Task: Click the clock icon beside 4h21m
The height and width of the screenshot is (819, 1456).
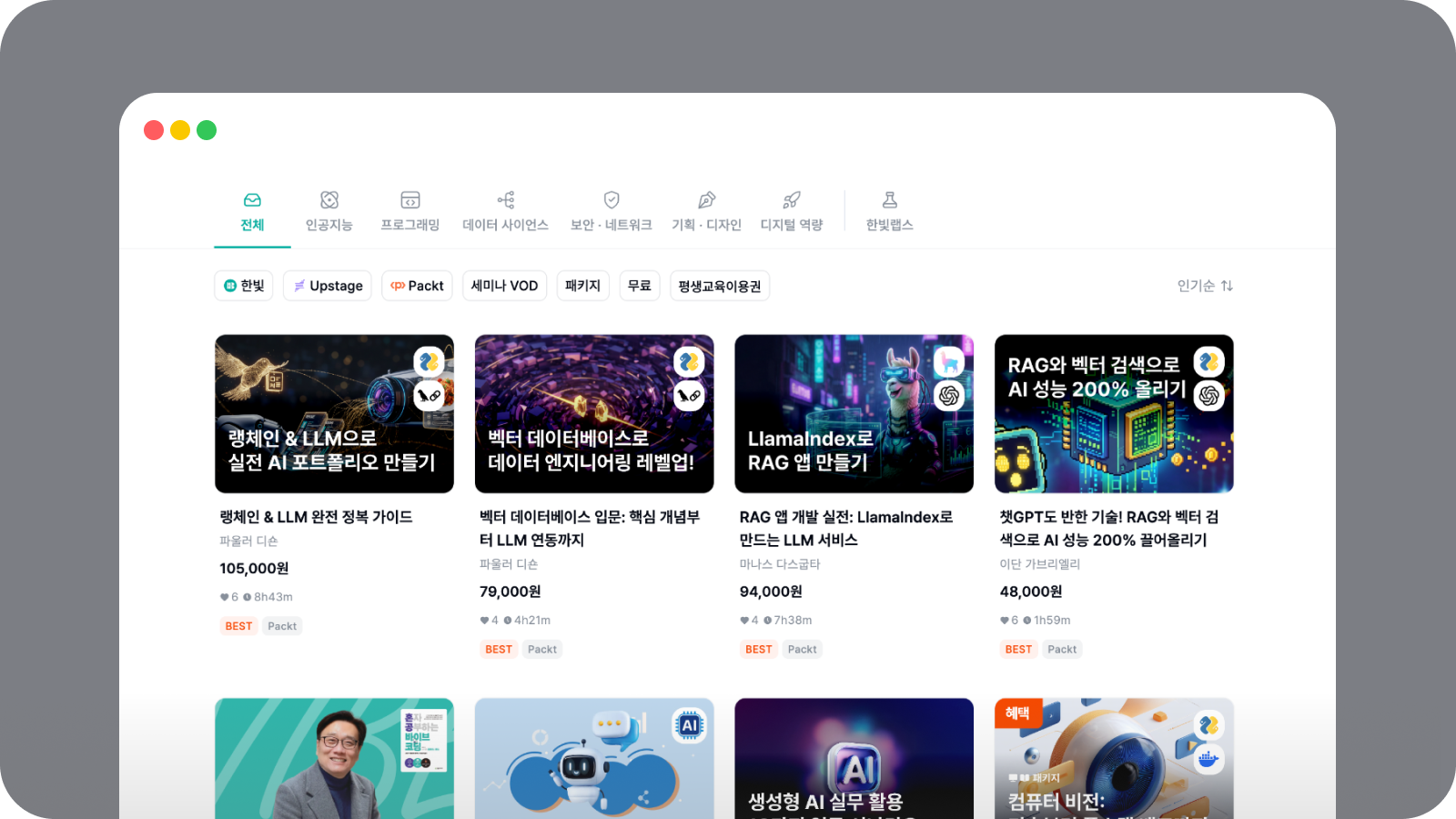Action: pos(508,621)
